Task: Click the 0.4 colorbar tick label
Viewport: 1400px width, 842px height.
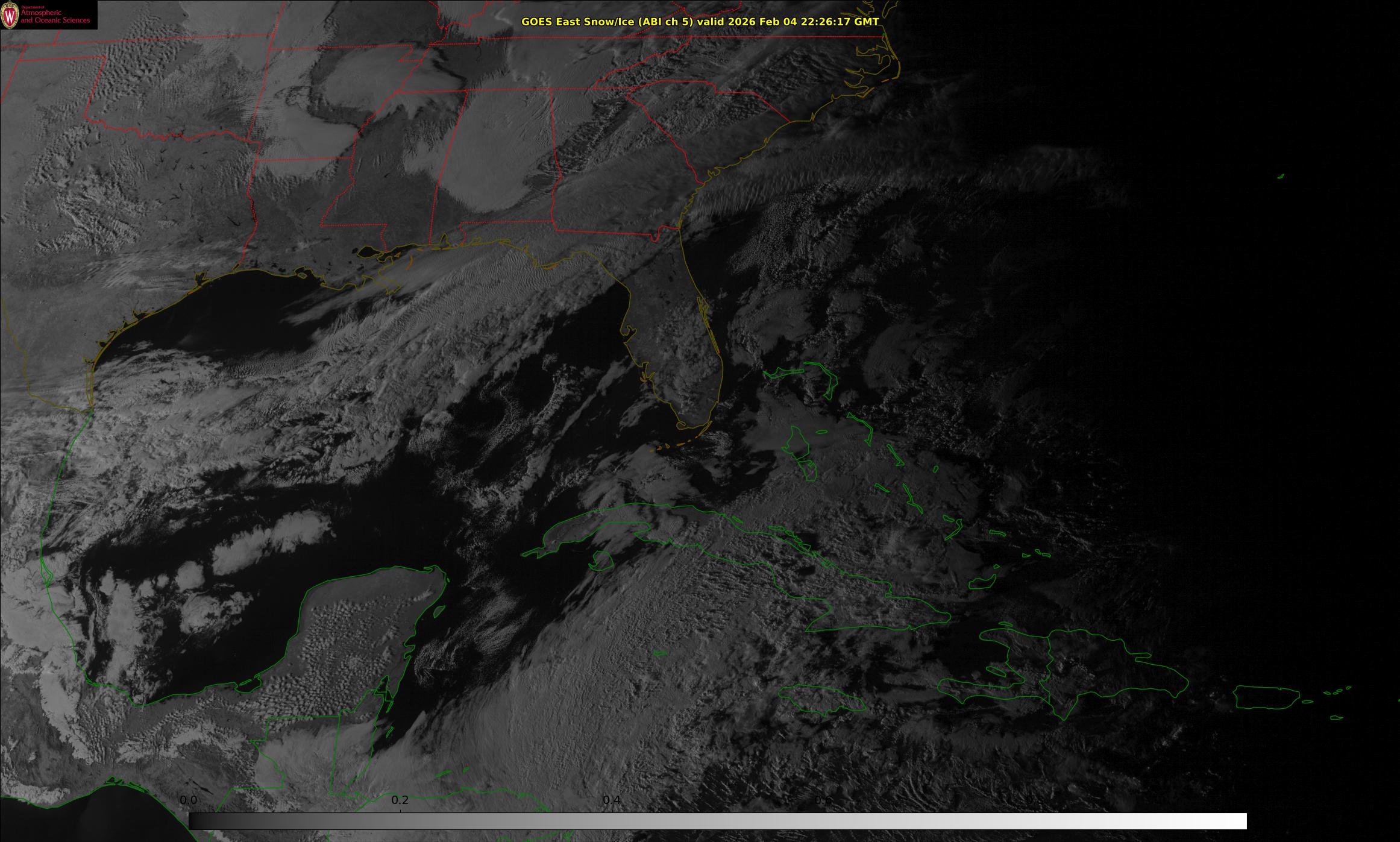Action: click(612, 800)
